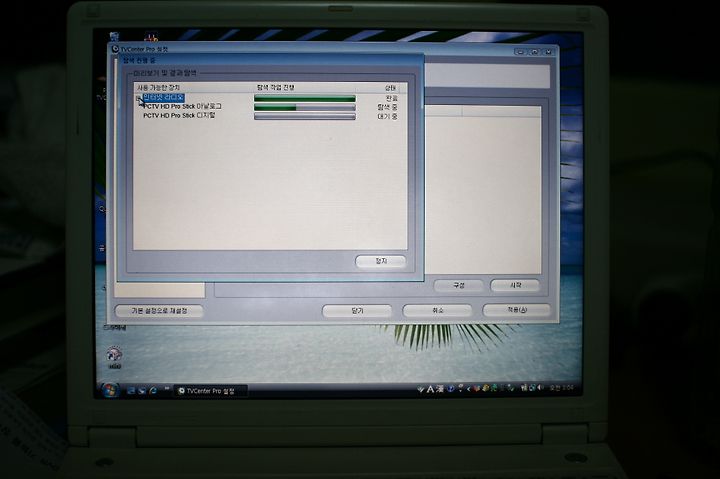This screenshot has width=720, height=479.
Task: Click the 시작 start button in settings window
Action: [x=515, y=285]
